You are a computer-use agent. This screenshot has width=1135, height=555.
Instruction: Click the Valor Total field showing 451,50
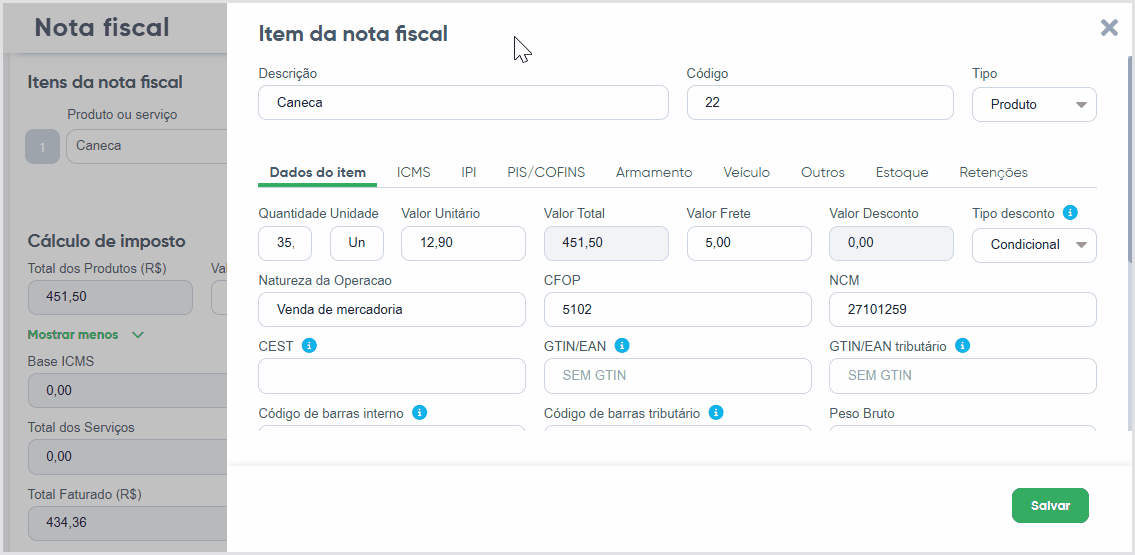pos(606,243)
